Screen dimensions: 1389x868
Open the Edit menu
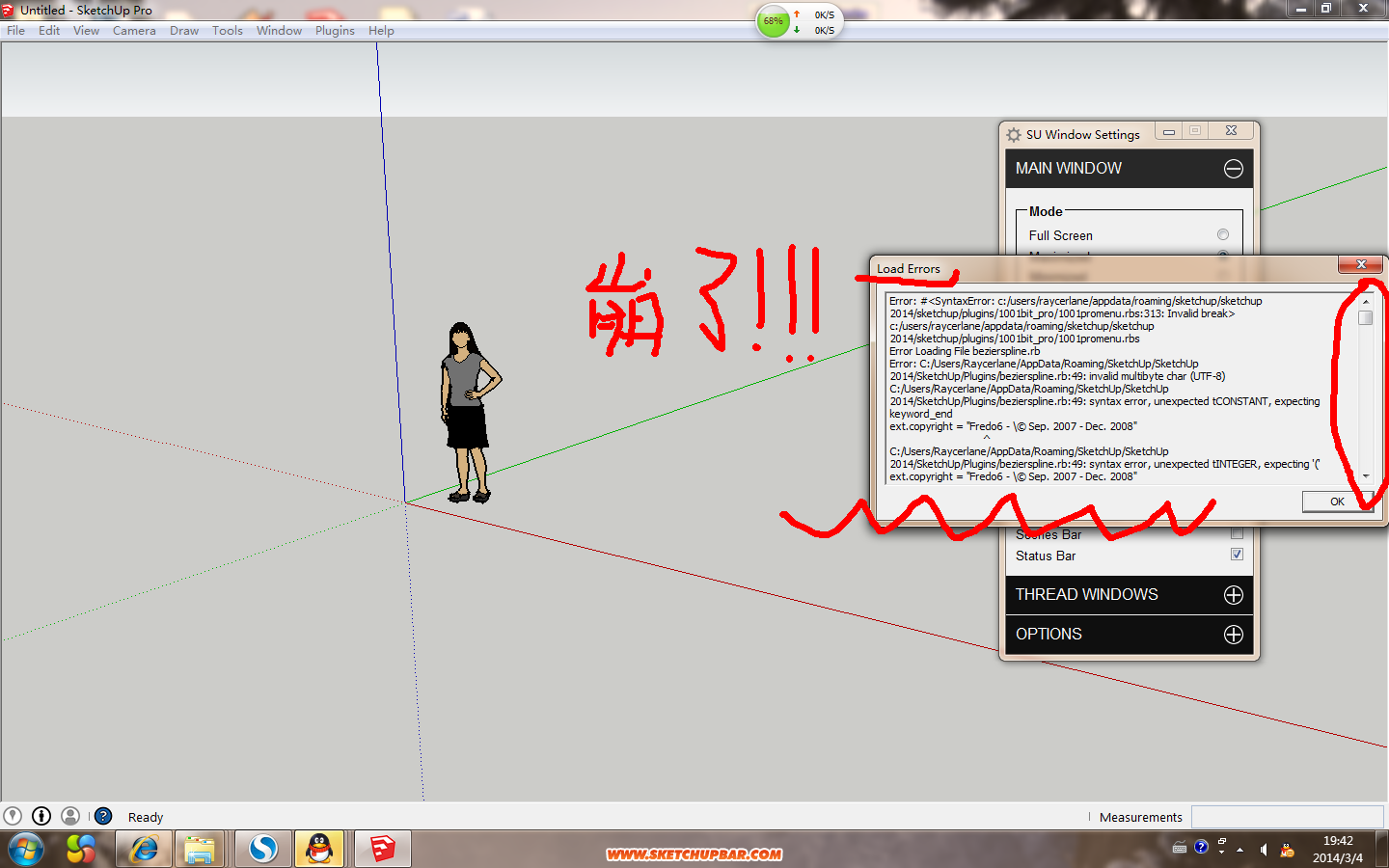(x=49, y=31)
